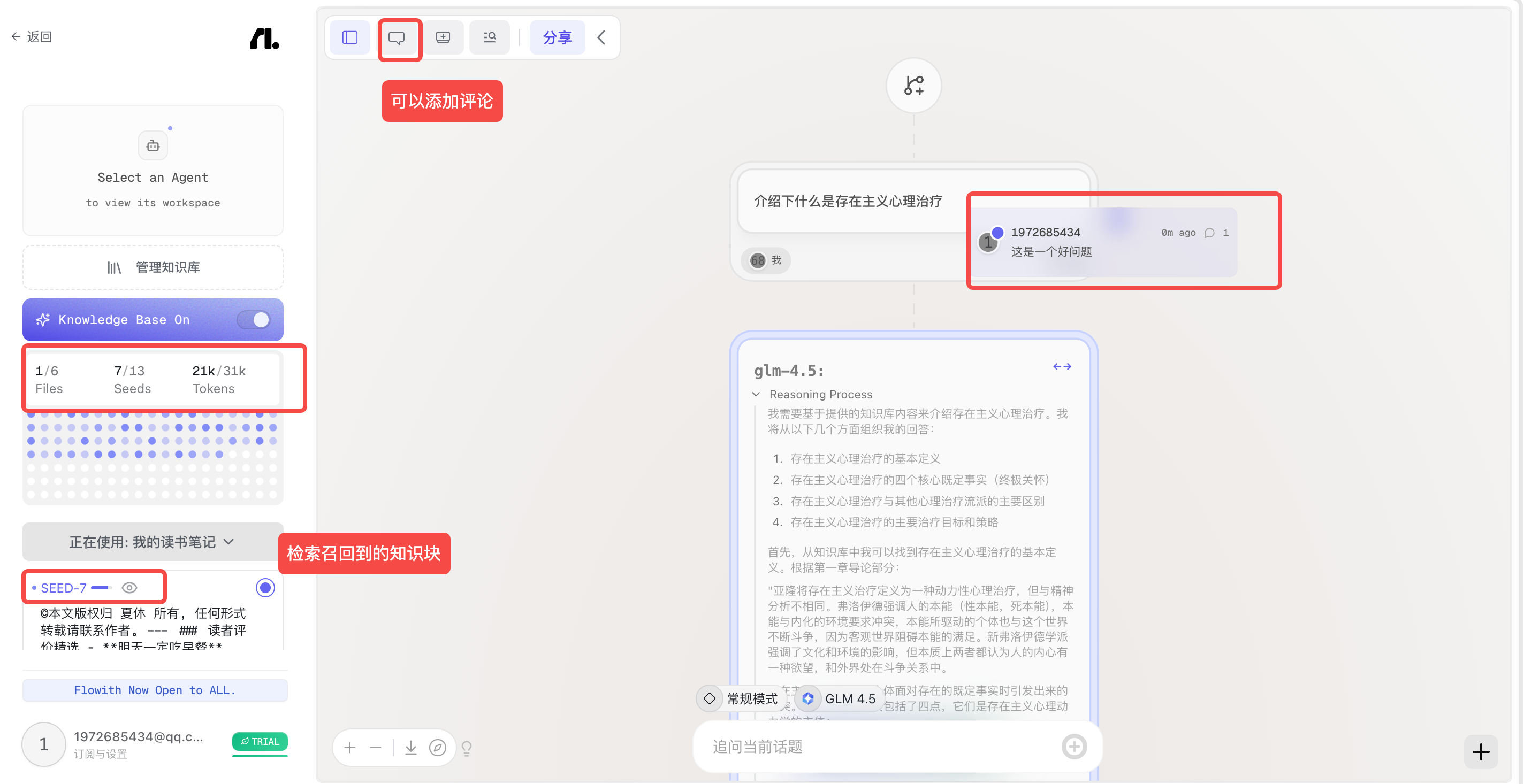1524x784 pixels.
Task: Click the compass recenter icon
Action: (x=438, y=748)
